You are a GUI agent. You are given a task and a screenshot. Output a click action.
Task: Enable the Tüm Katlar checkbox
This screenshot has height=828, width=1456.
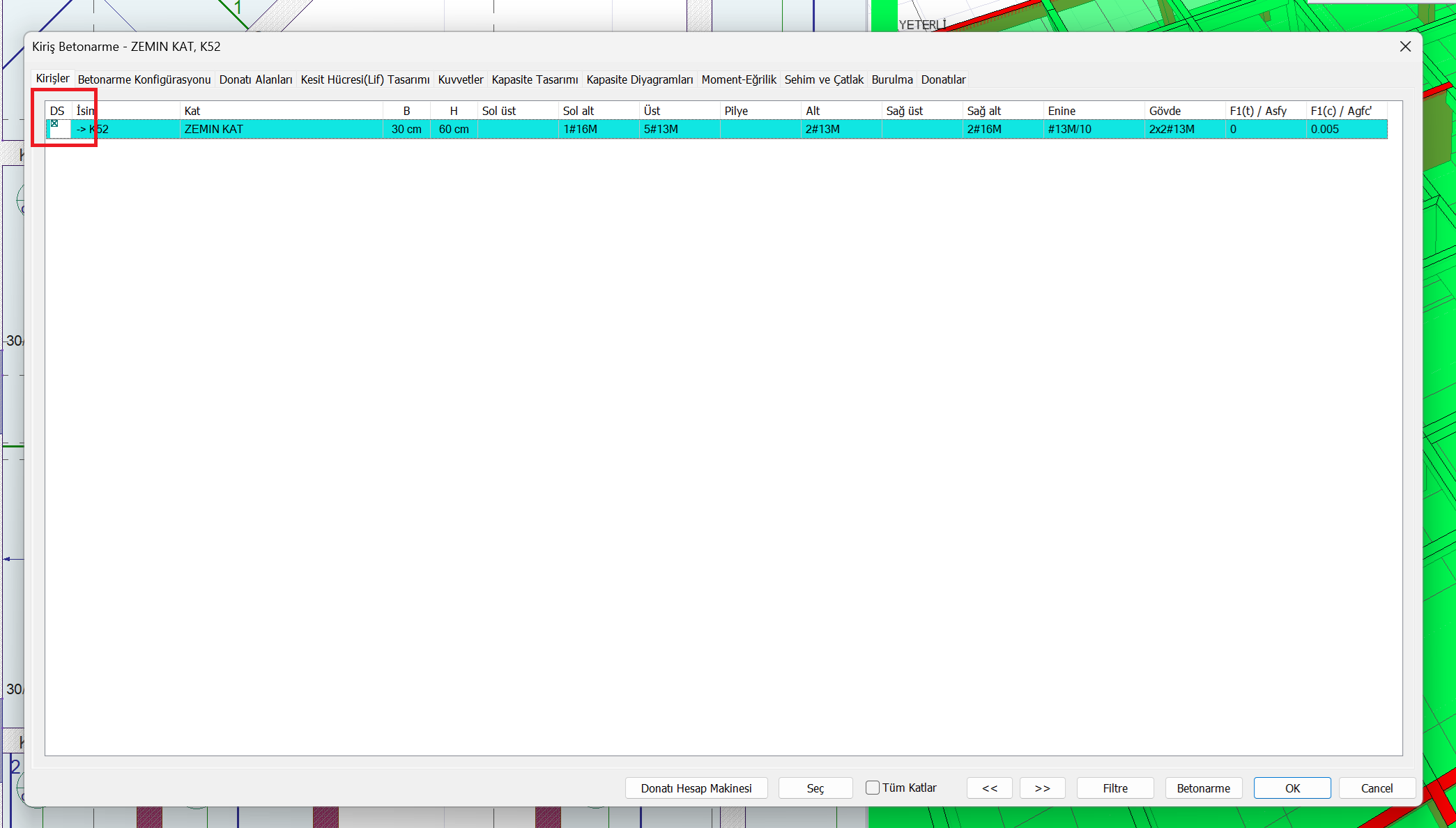(873, 788)
